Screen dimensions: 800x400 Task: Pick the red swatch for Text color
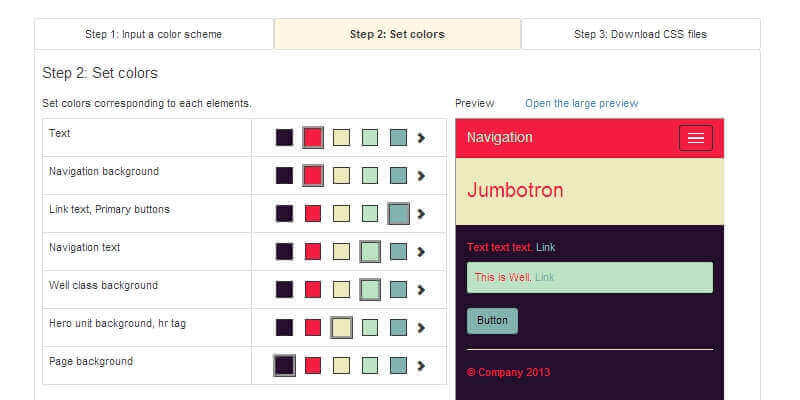[313, 137]
